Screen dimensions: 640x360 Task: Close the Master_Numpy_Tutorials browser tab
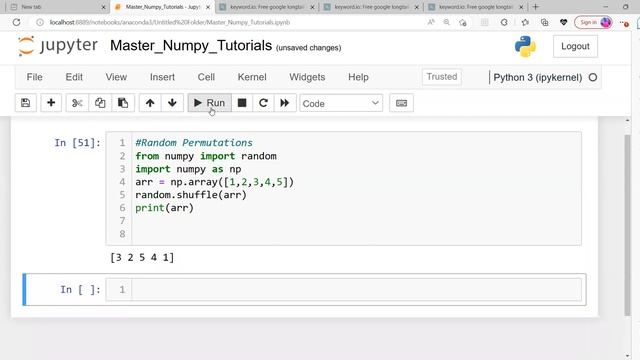click(x=208, y=7)
